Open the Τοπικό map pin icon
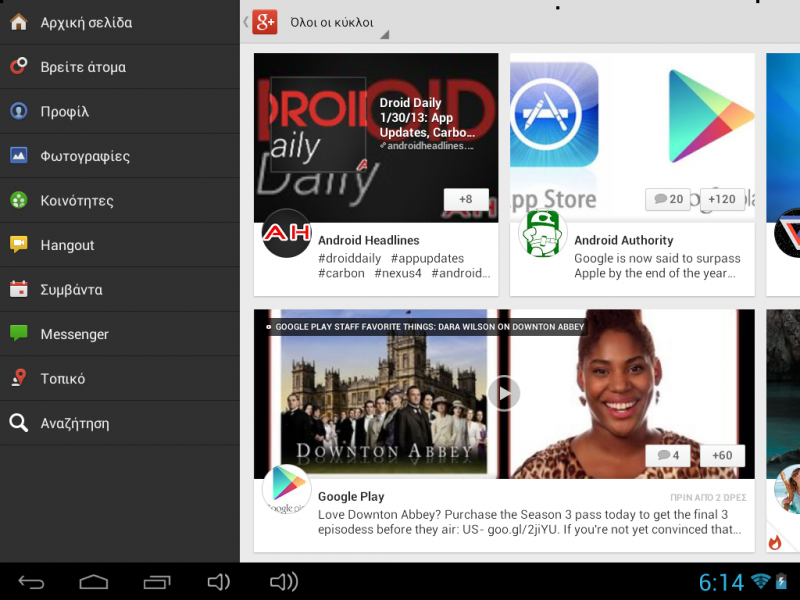 (x=19, y=378)
